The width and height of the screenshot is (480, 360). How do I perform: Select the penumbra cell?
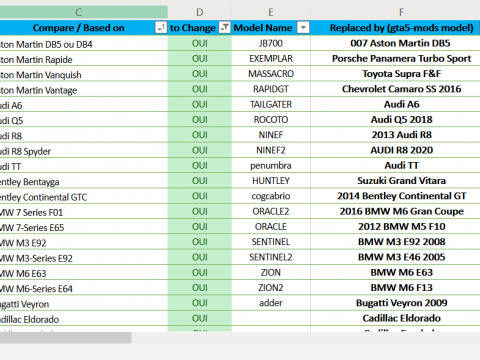(271, 165)
